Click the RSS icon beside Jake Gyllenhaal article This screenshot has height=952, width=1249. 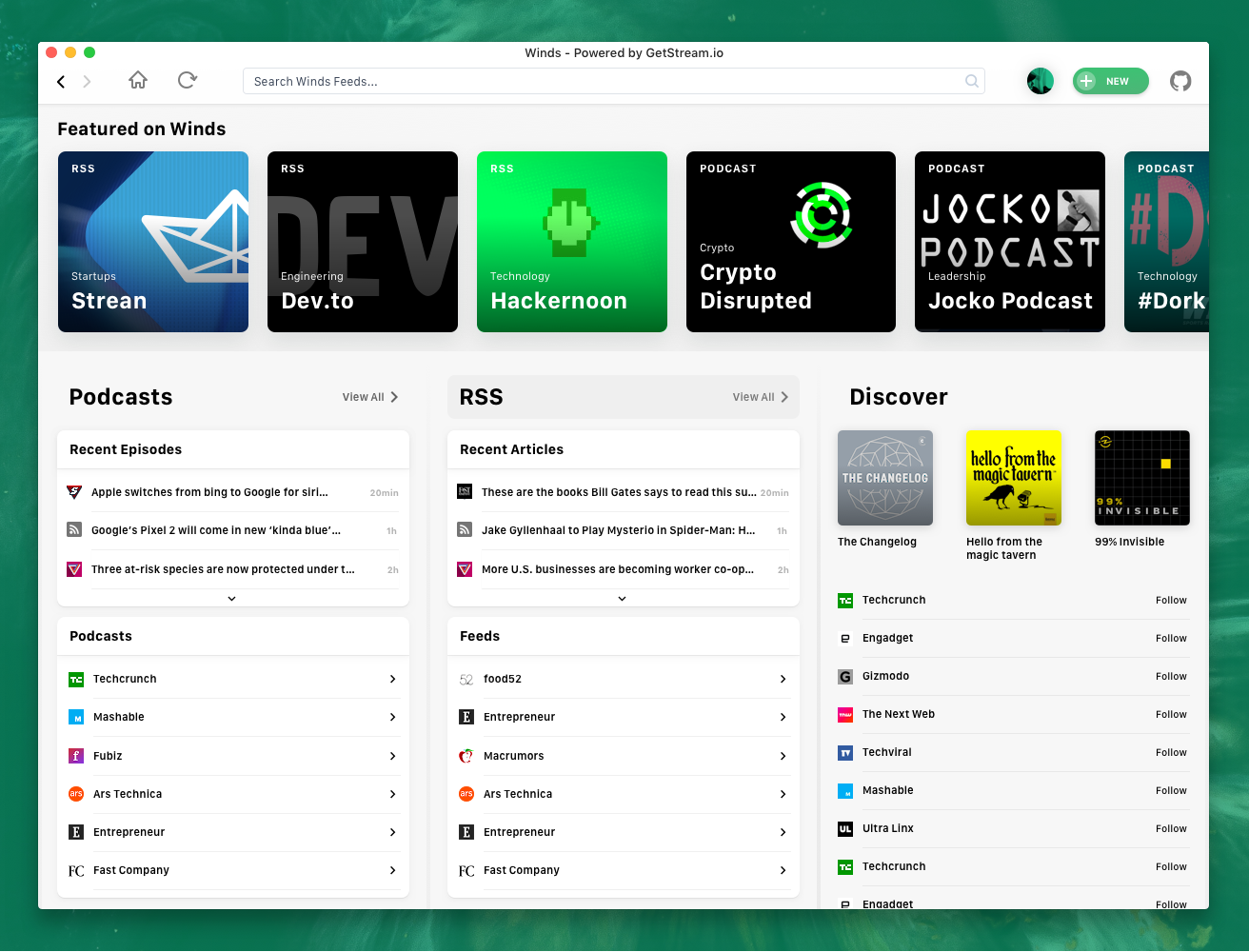(x=465, y=529)
